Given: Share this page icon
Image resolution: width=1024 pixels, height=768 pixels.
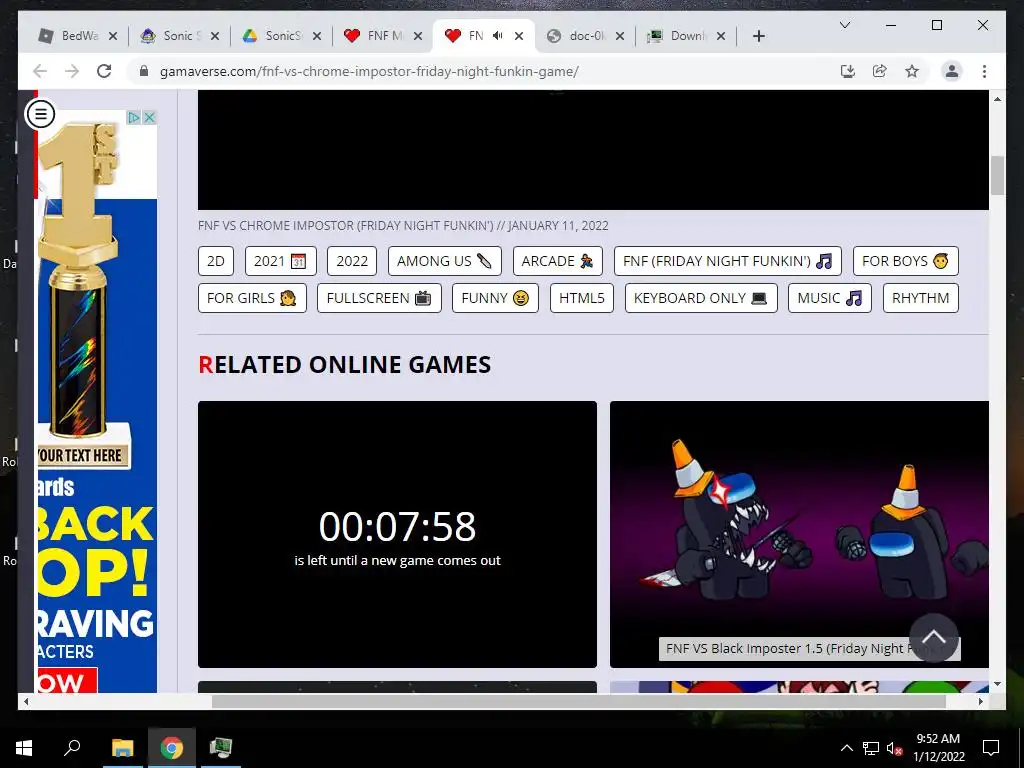Looking at the screenshot, I should [880, 71].
